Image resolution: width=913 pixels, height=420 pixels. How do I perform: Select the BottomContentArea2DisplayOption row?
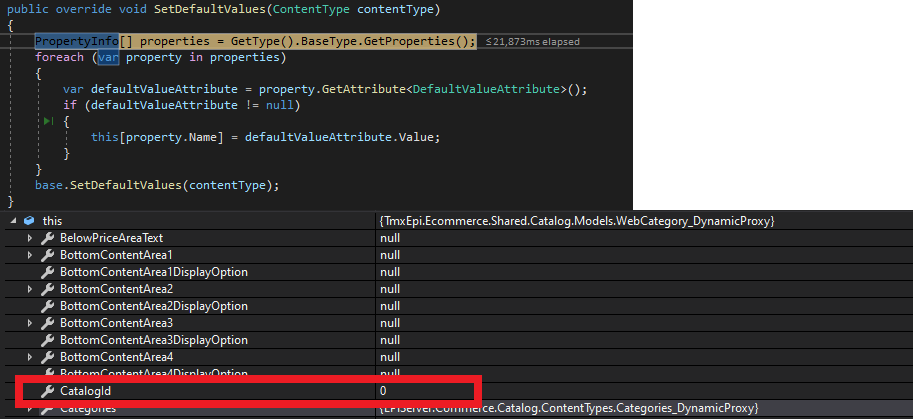(153, 306)
